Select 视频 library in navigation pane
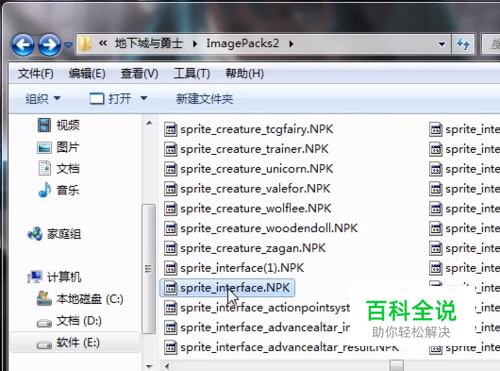Viewport: 500px width, 371px height. (59, 125)
